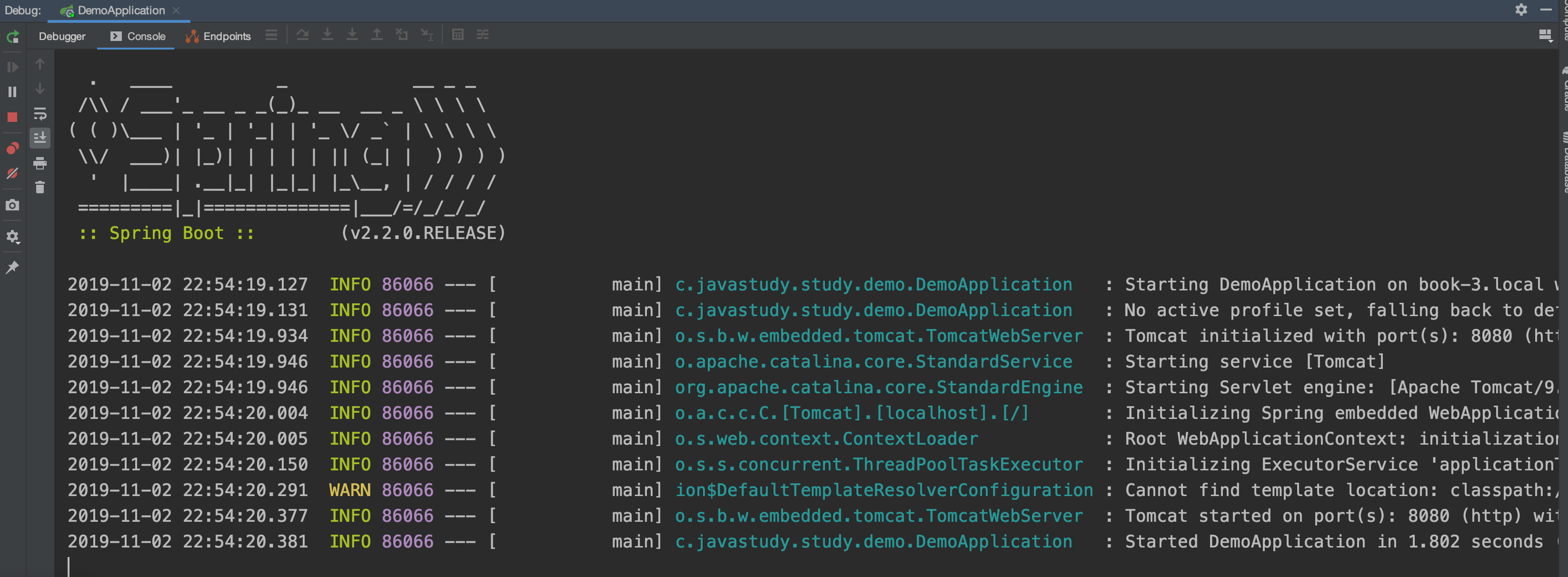
Task: Open the debug settings gear dropdown
Action: [x=12, y=236]
